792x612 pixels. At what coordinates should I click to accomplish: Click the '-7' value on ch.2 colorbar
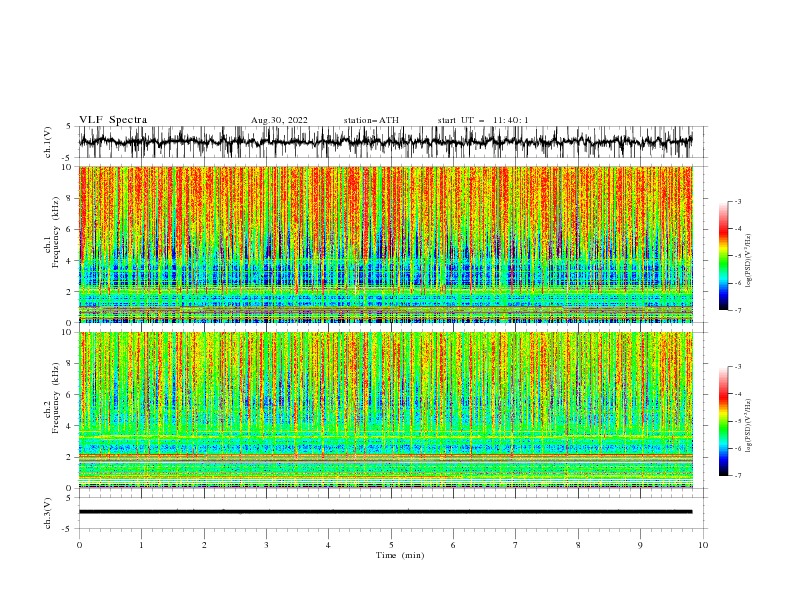(x=737, y=476)
